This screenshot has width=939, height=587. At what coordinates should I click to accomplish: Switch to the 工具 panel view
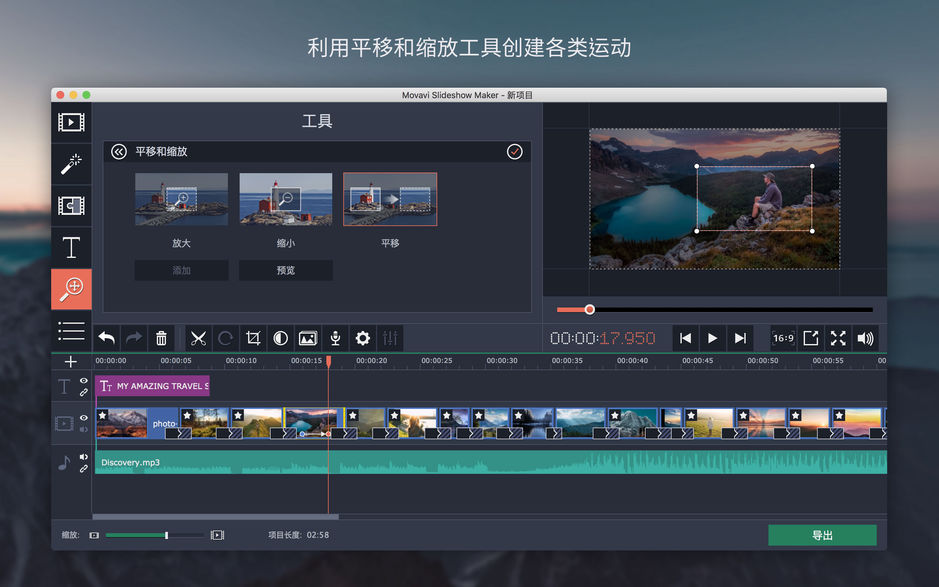point(316,121)
